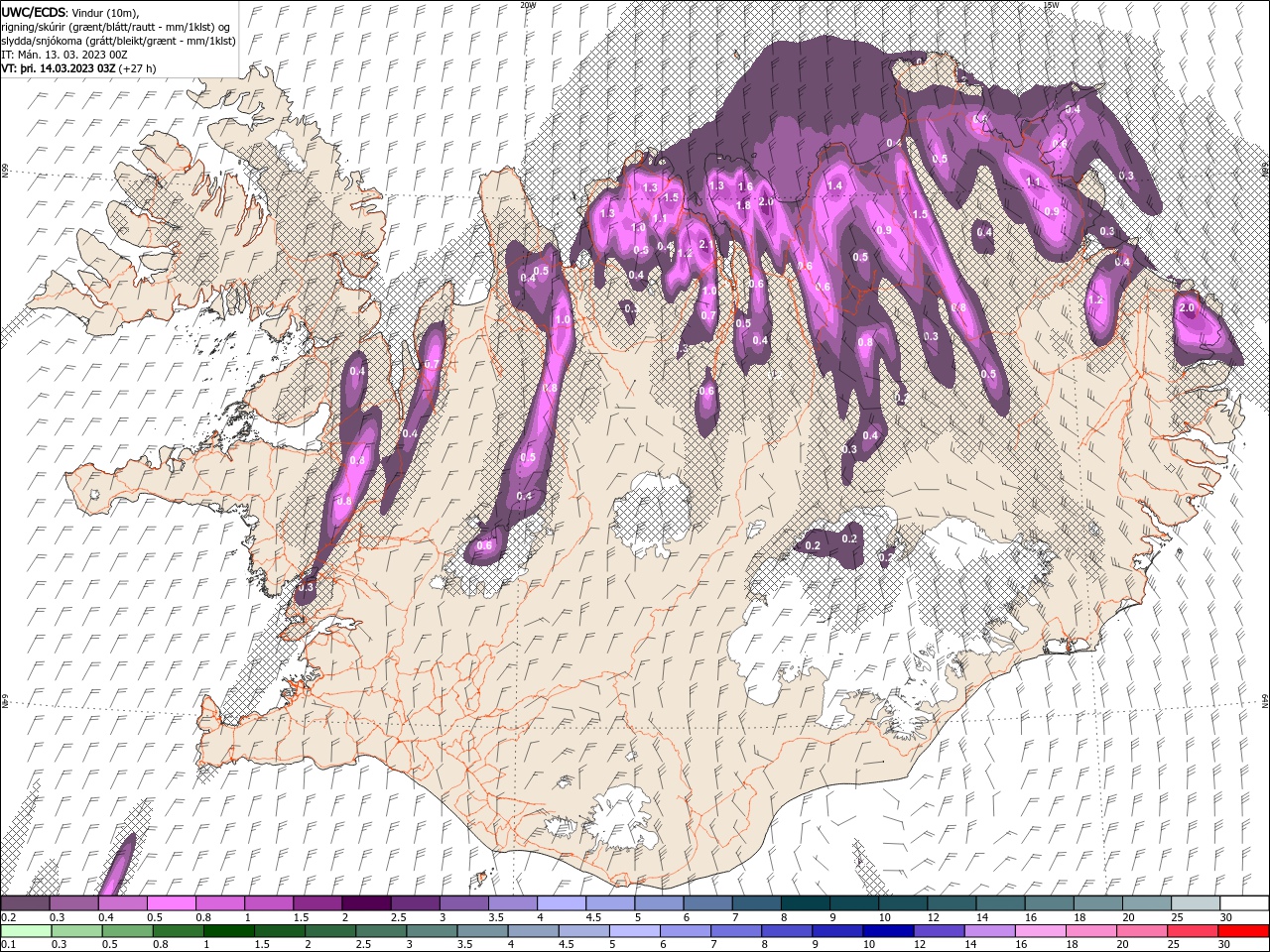The image size is (1270, 952).
Task: Click the 'VT: þri. 14.03.2023 03Z' text
Action: click(x=59, y=68)
